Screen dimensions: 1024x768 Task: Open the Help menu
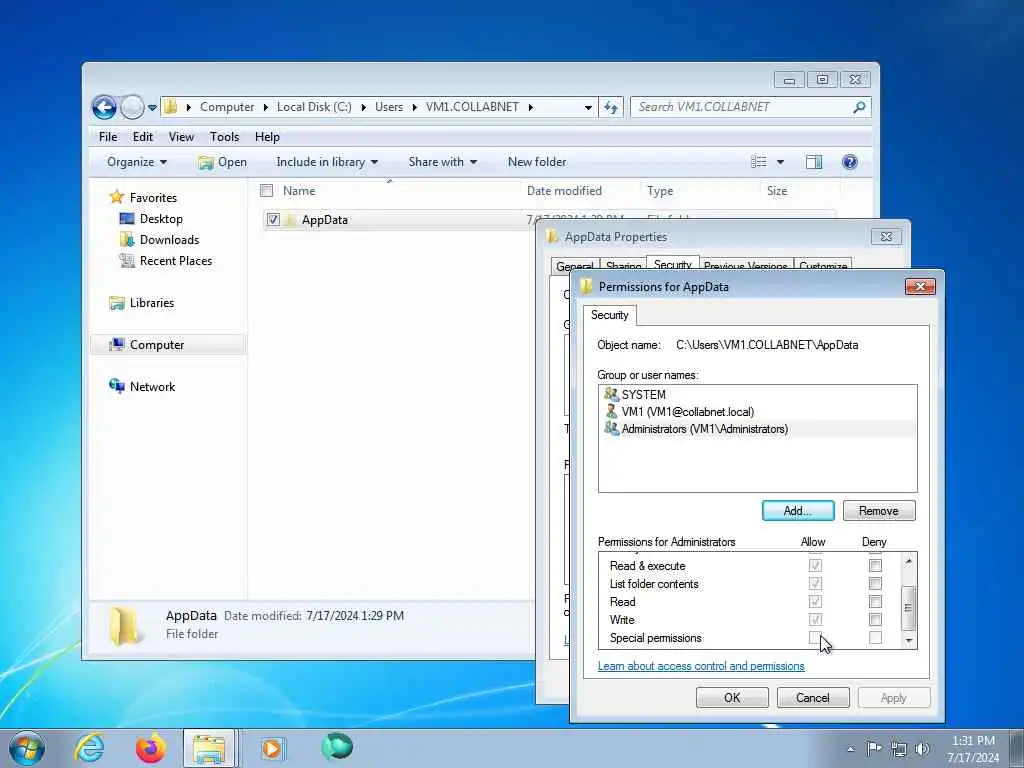267,136
